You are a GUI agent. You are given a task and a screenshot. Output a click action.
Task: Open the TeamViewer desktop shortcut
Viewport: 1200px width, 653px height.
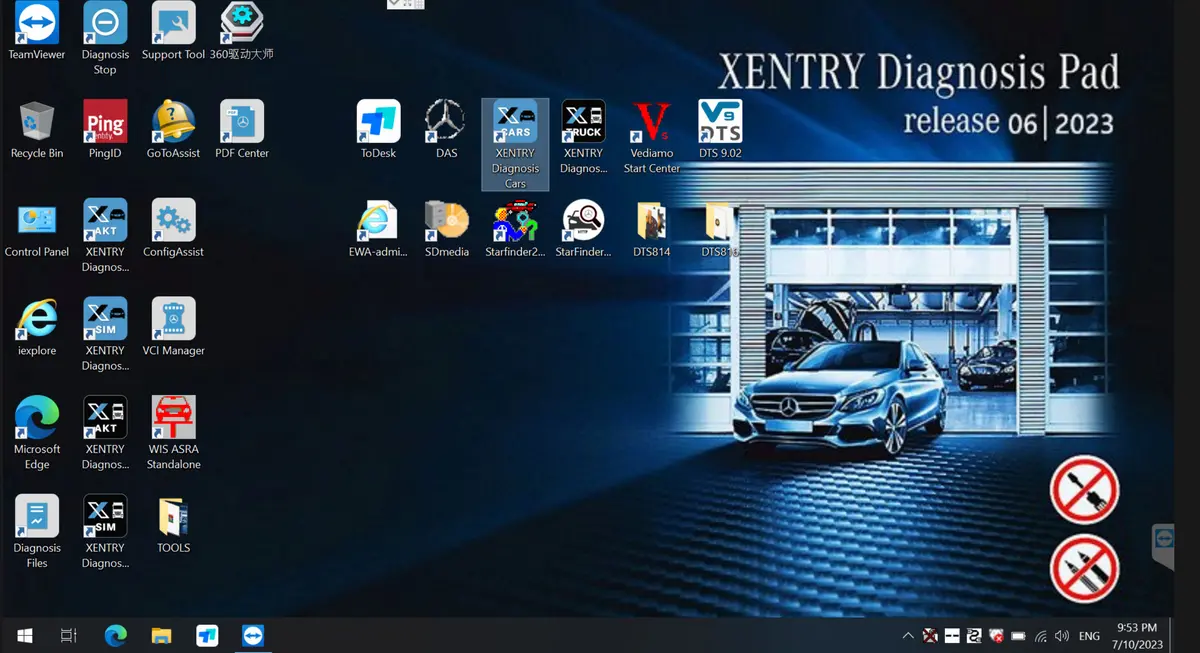(x=36, y=31)
